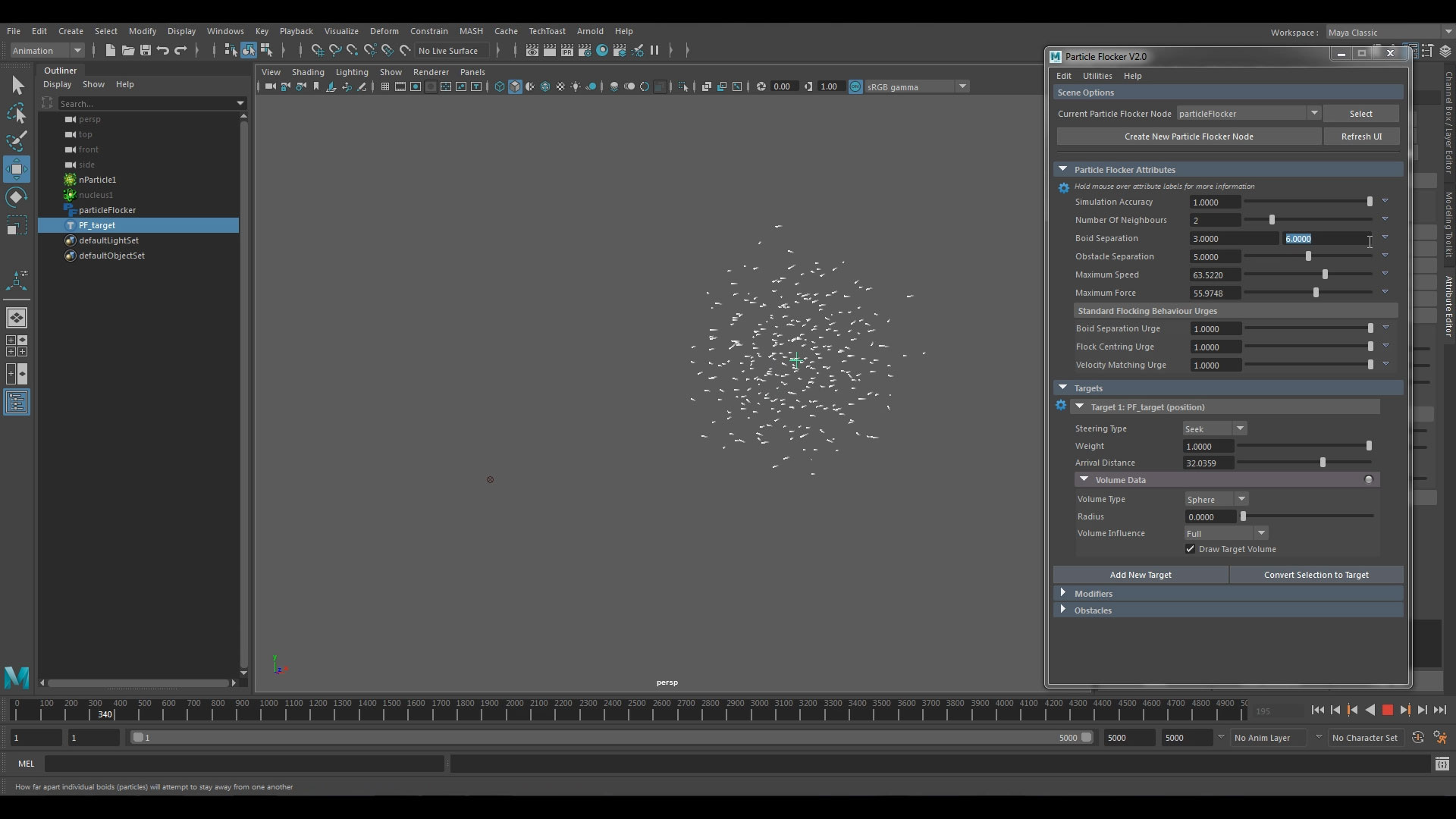Click the Lasso select tool
The image size is (1456, 819).
(17, 114)
